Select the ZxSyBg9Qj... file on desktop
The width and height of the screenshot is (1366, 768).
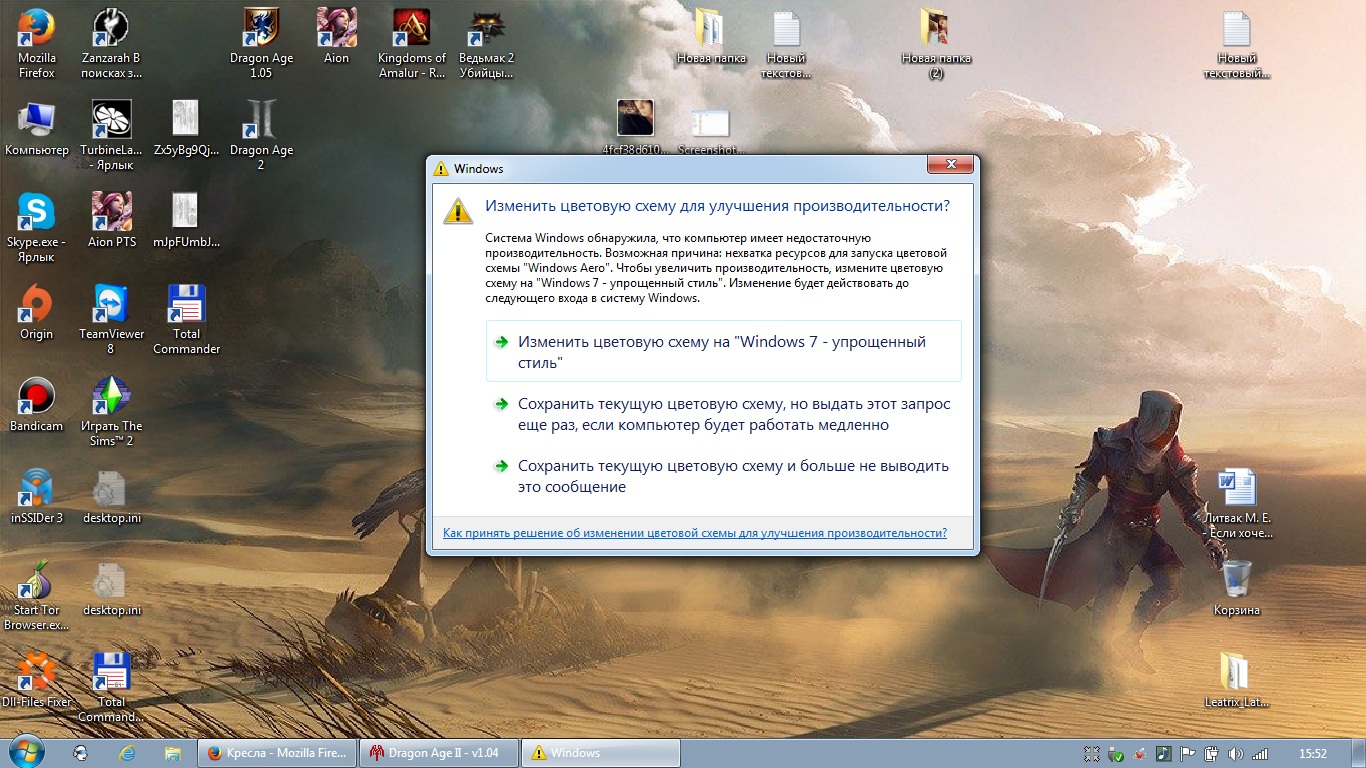186,130
